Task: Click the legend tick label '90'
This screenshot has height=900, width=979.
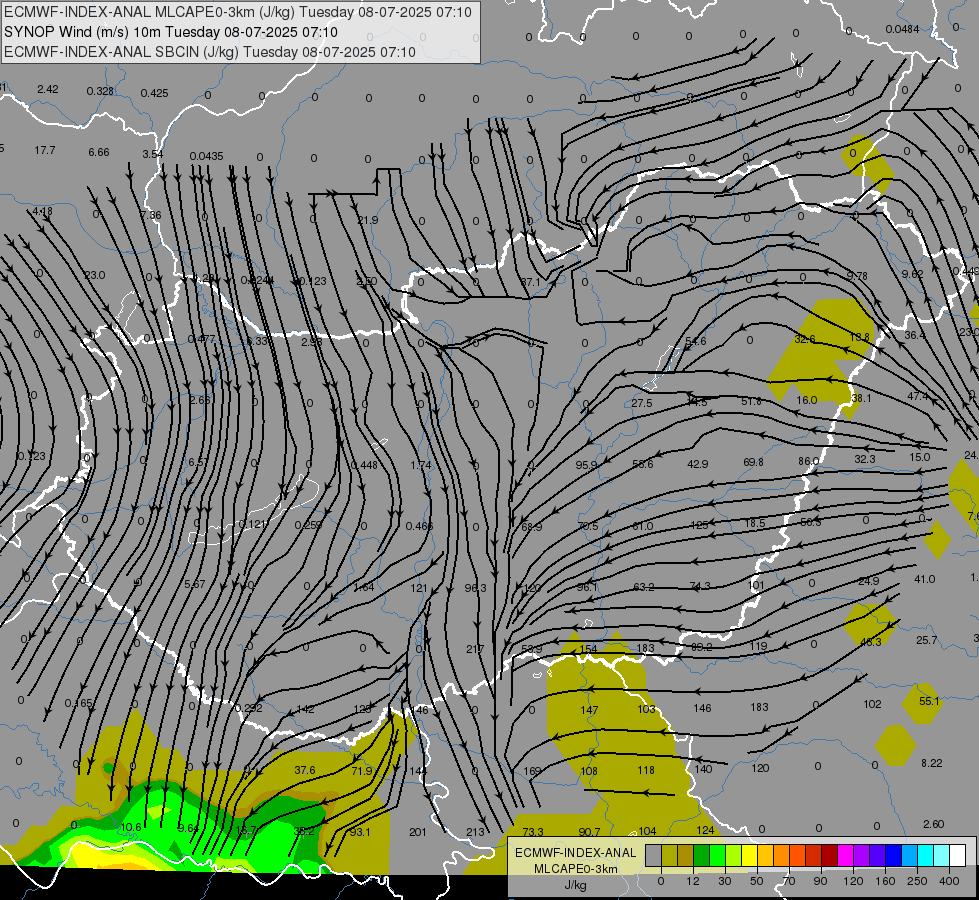Action: (x=820, y=881)
